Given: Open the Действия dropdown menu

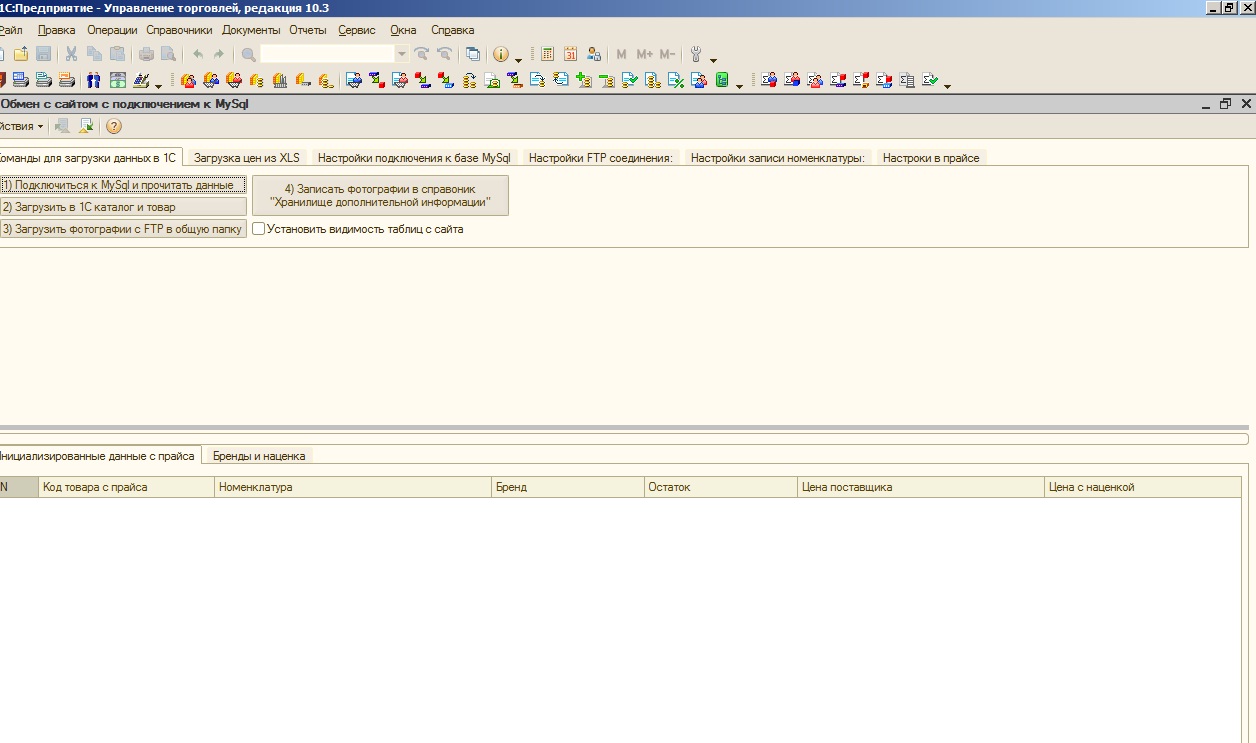Looking at the screenshot, I should coord(21,126).
